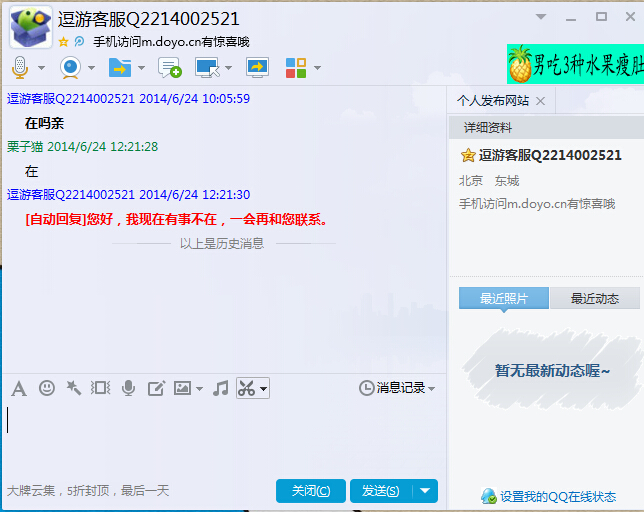Send a window shake nudge

(x=101, y=388)
